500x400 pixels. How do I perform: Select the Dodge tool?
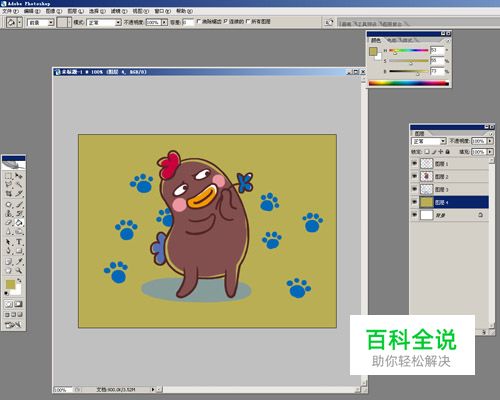tap(19, 232)
